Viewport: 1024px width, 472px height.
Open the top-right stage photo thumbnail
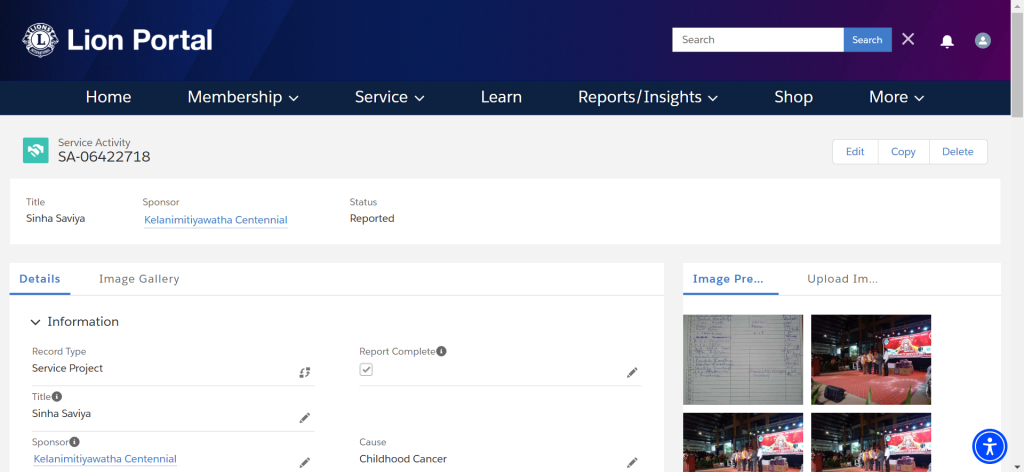871,360
